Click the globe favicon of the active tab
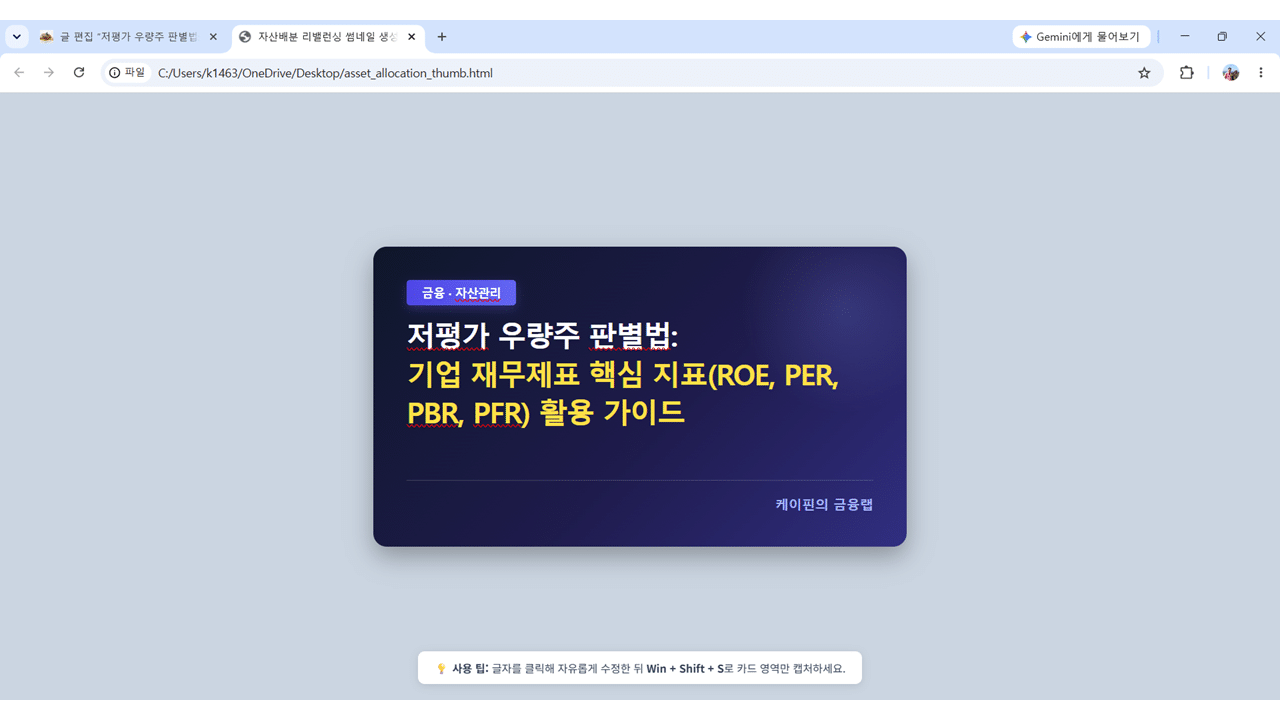 (245, 37)
